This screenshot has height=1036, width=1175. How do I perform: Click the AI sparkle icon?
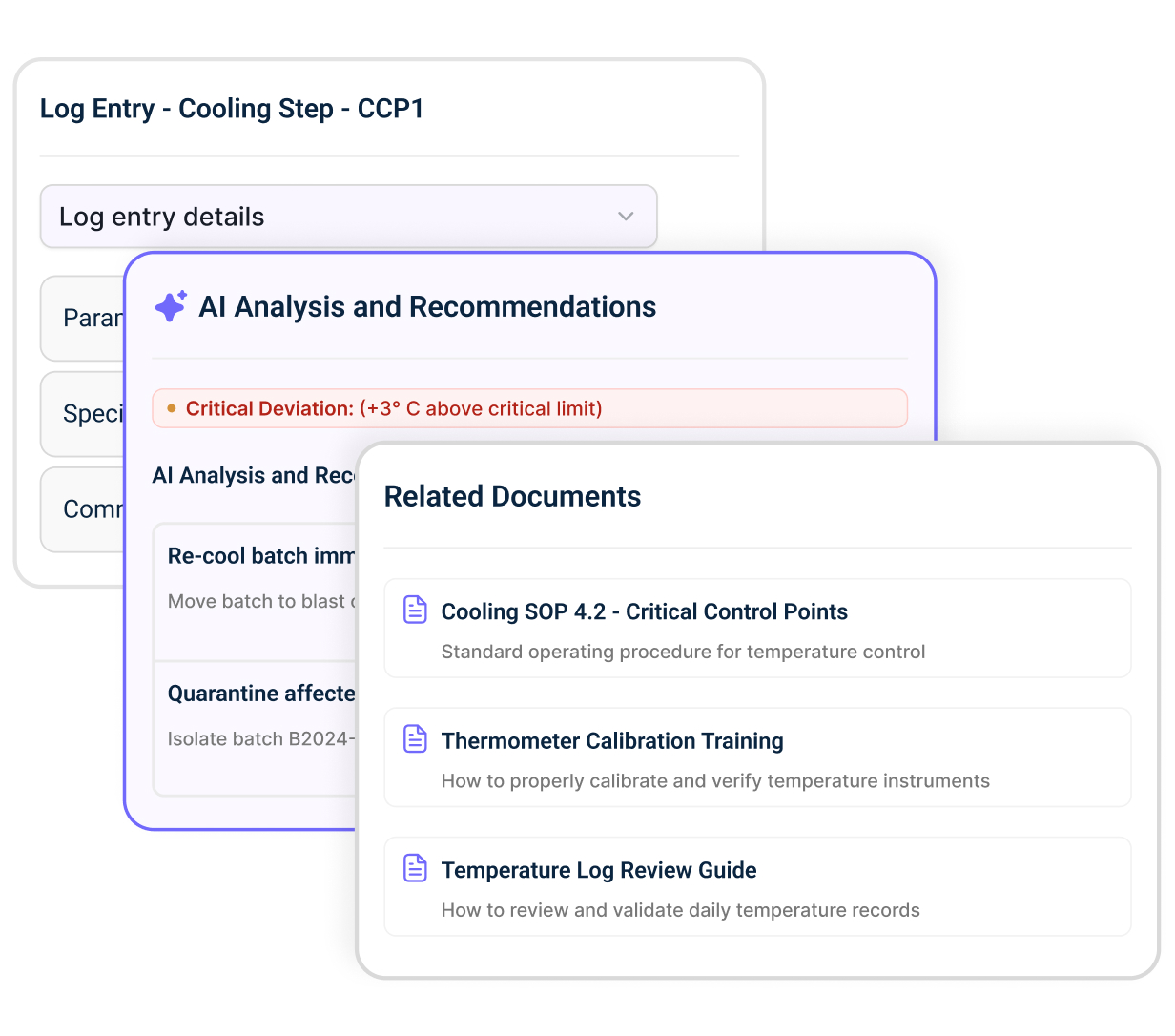point(171,306)
